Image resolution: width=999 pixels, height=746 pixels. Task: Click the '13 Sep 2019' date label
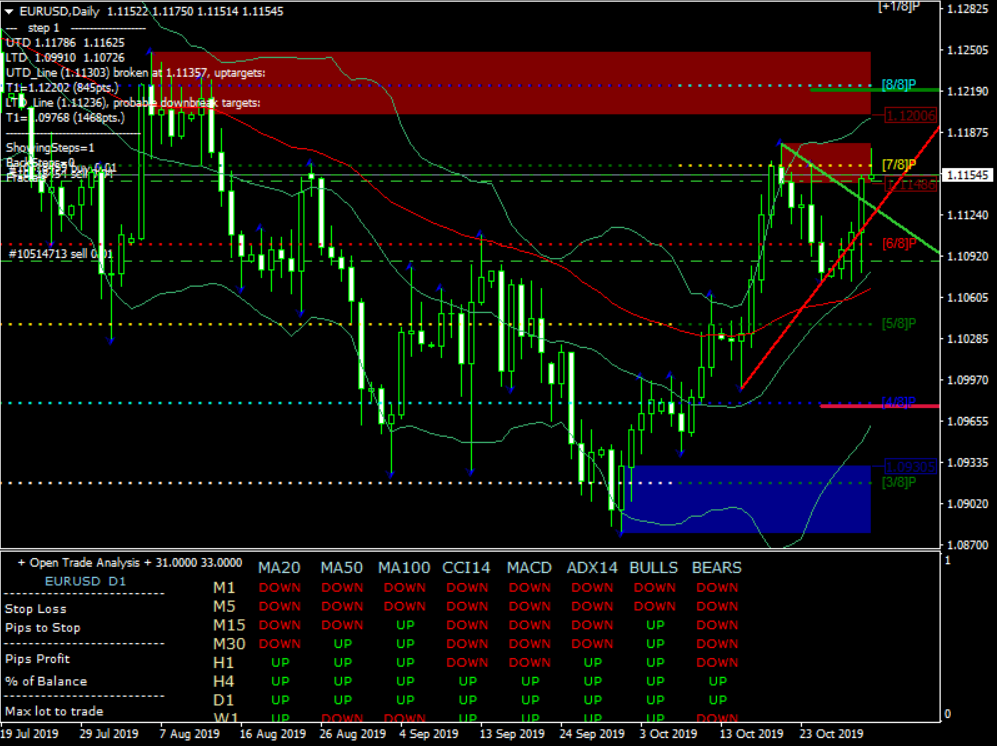pos(512,734)
